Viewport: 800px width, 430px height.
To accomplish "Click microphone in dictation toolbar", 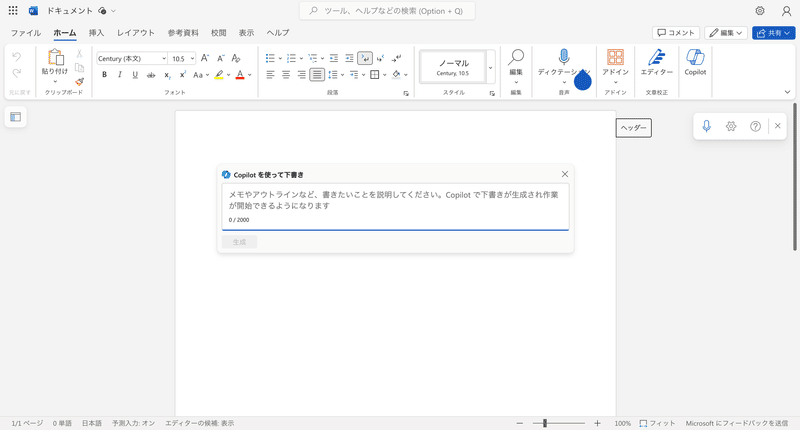I will point(707,126).
